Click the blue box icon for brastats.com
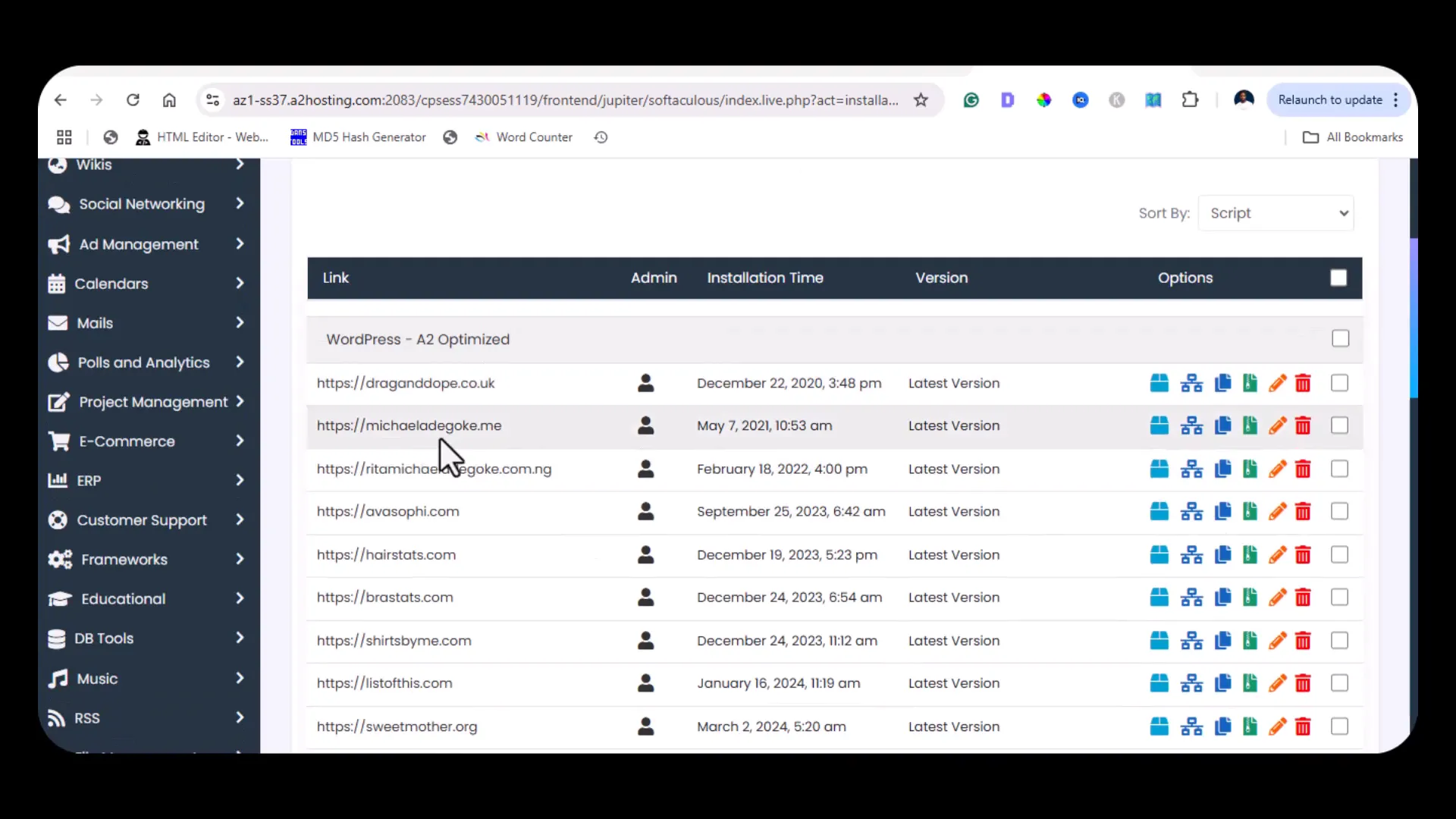 point(1159,598)
